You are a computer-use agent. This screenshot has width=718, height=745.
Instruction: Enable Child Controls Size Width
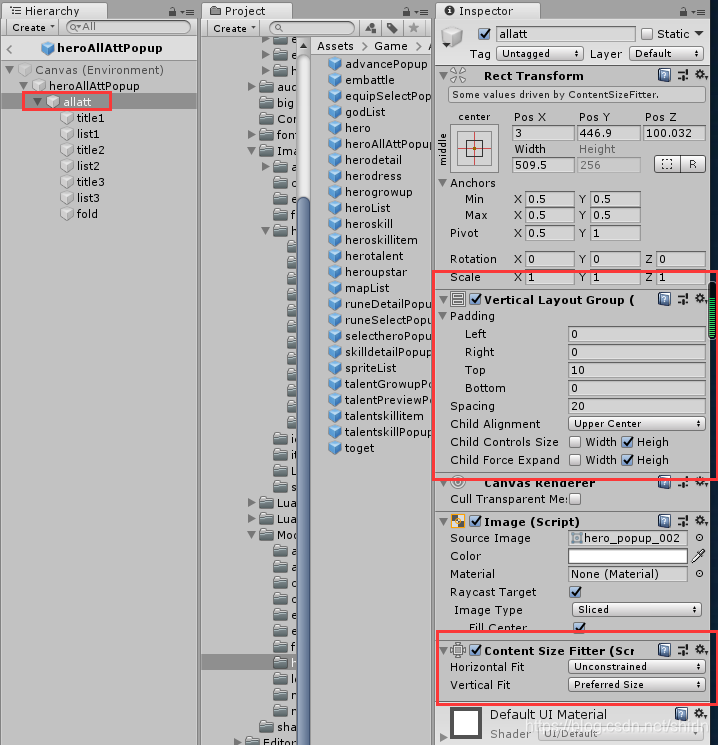click(x=574, y=442)
